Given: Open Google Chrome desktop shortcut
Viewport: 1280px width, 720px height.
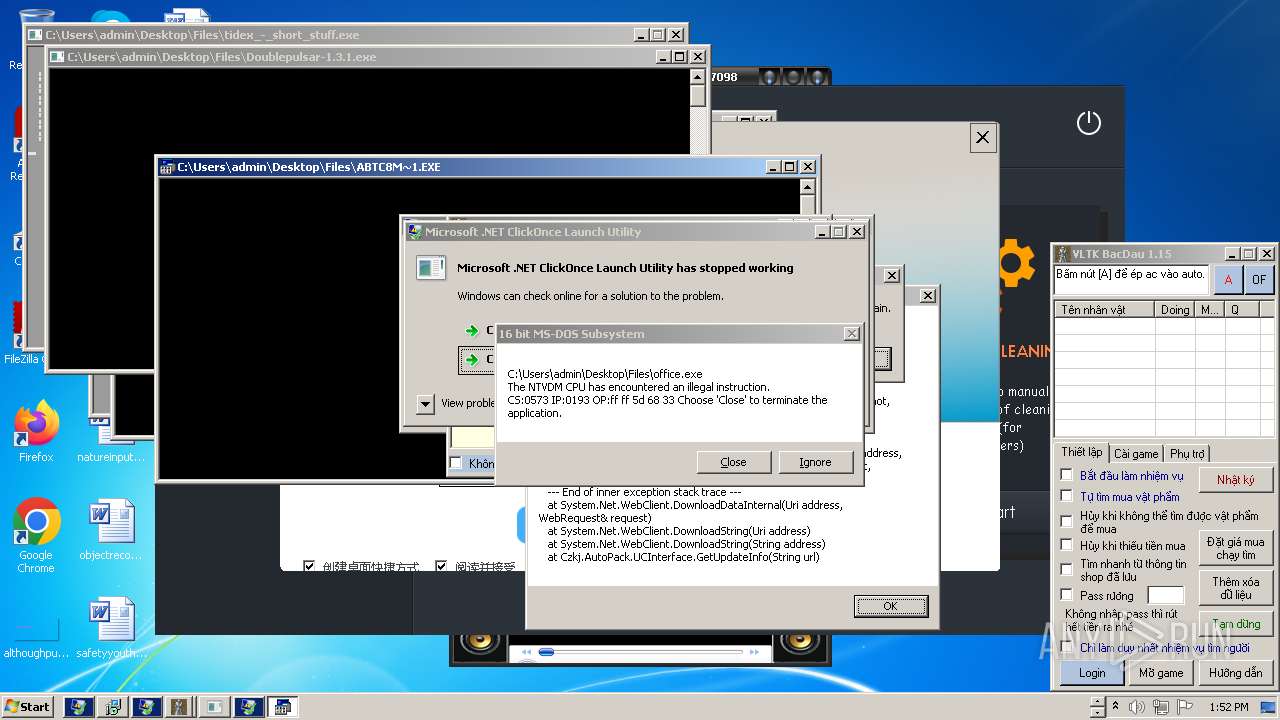Looking at the screenshot, I should click(x=36, y=536).
